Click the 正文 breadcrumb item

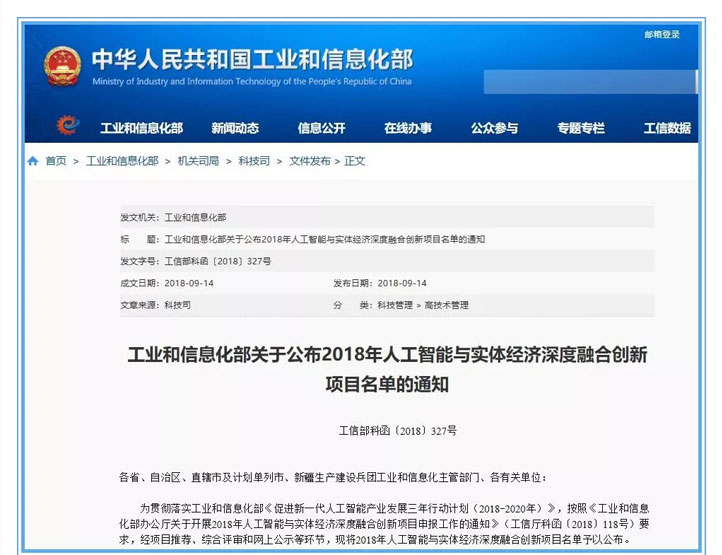click(355, 161)
